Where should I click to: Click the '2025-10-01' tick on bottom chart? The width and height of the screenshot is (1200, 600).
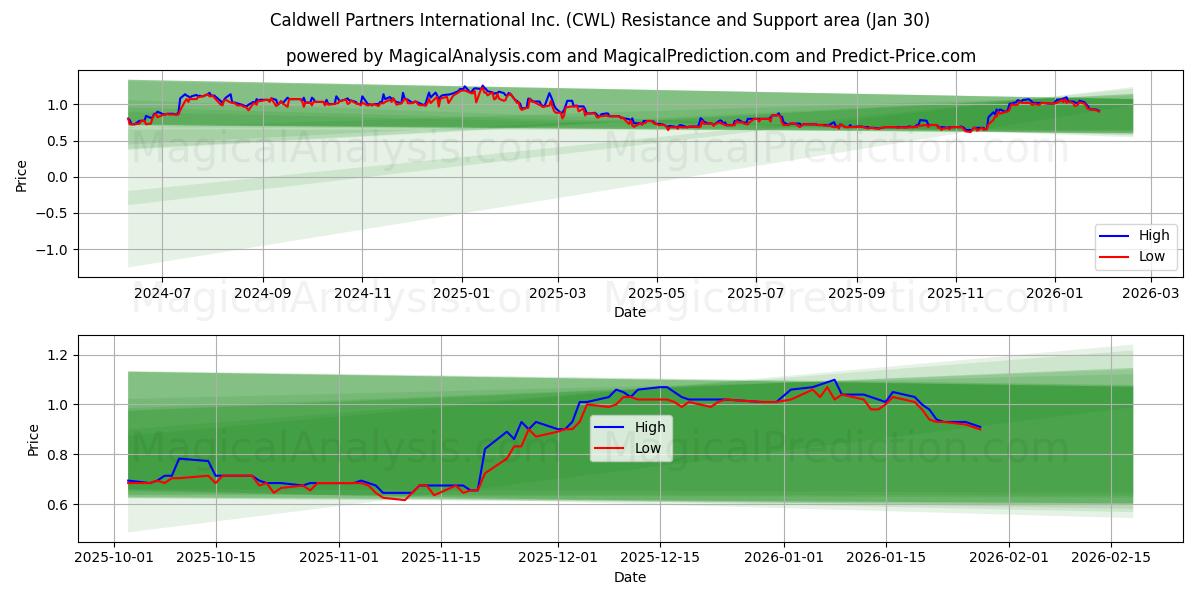[x=114, y=558]
